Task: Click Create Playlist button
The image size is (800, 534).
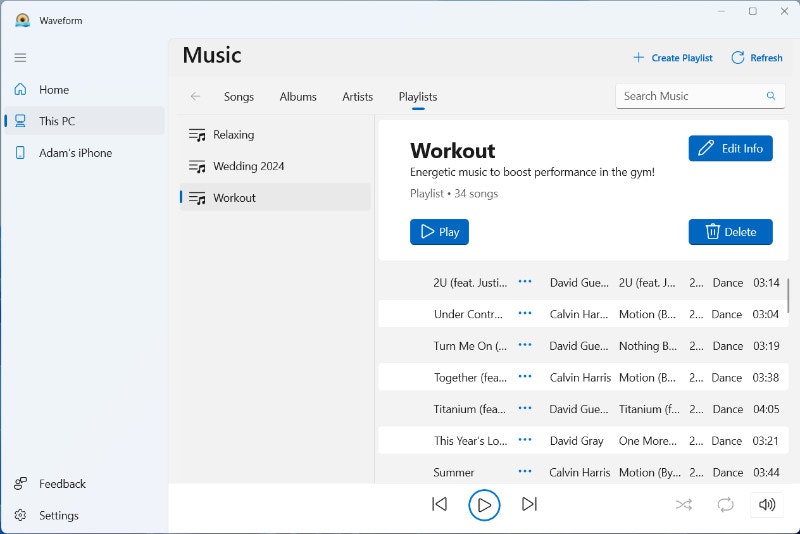Action: (x=673, y=58)
